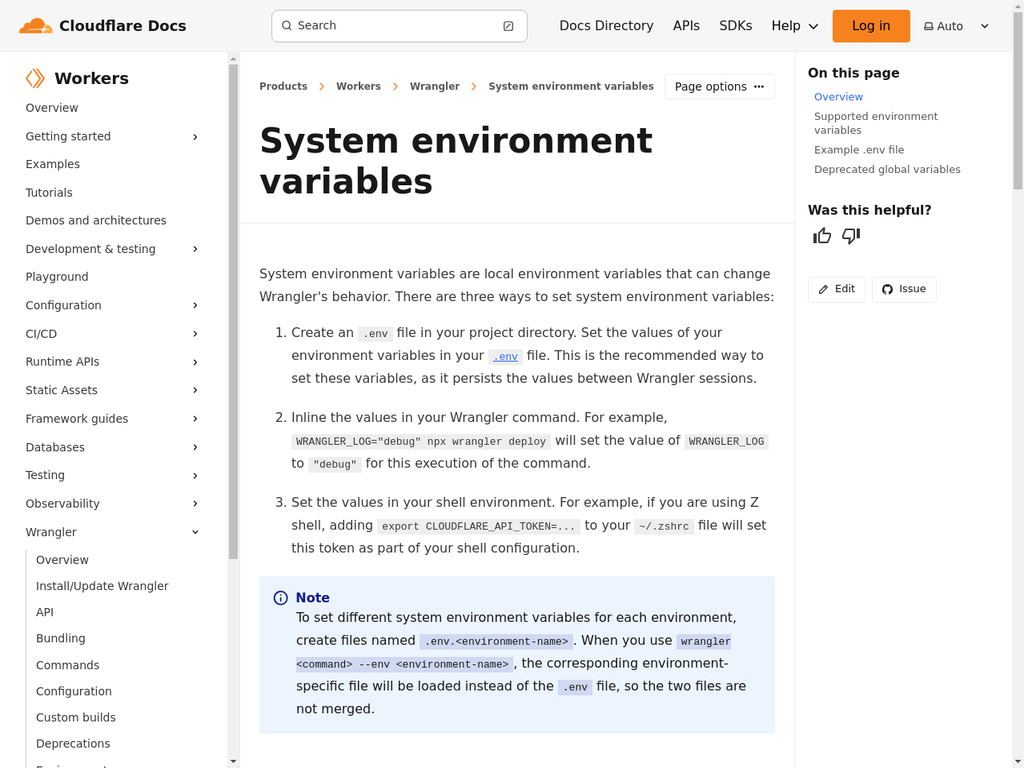Expand the Databases section

click(195, 447)
